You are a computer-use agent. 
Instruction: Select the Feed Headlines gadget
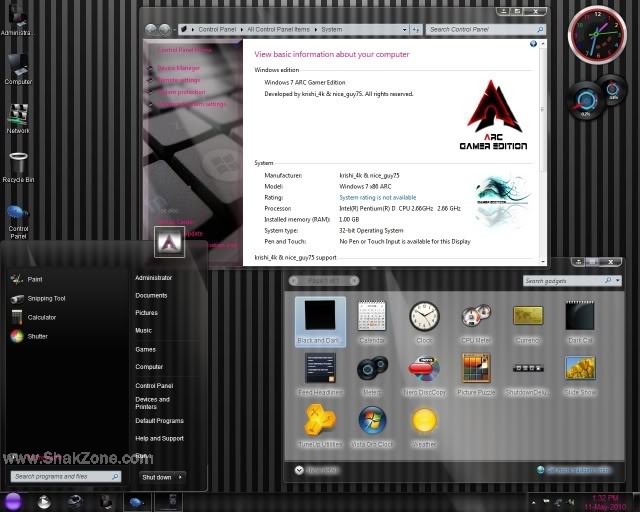320,374
